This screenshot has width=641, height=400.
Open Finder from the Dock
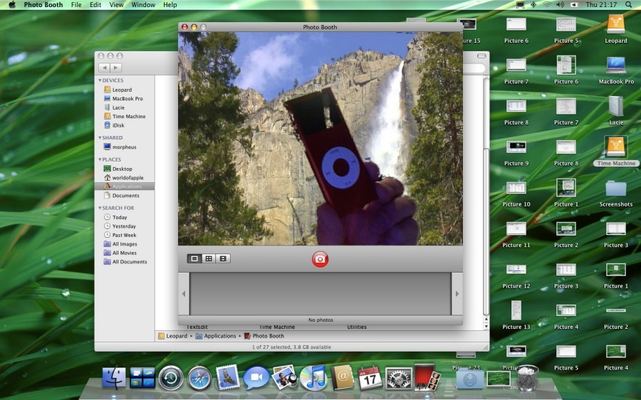coord(114,378)
